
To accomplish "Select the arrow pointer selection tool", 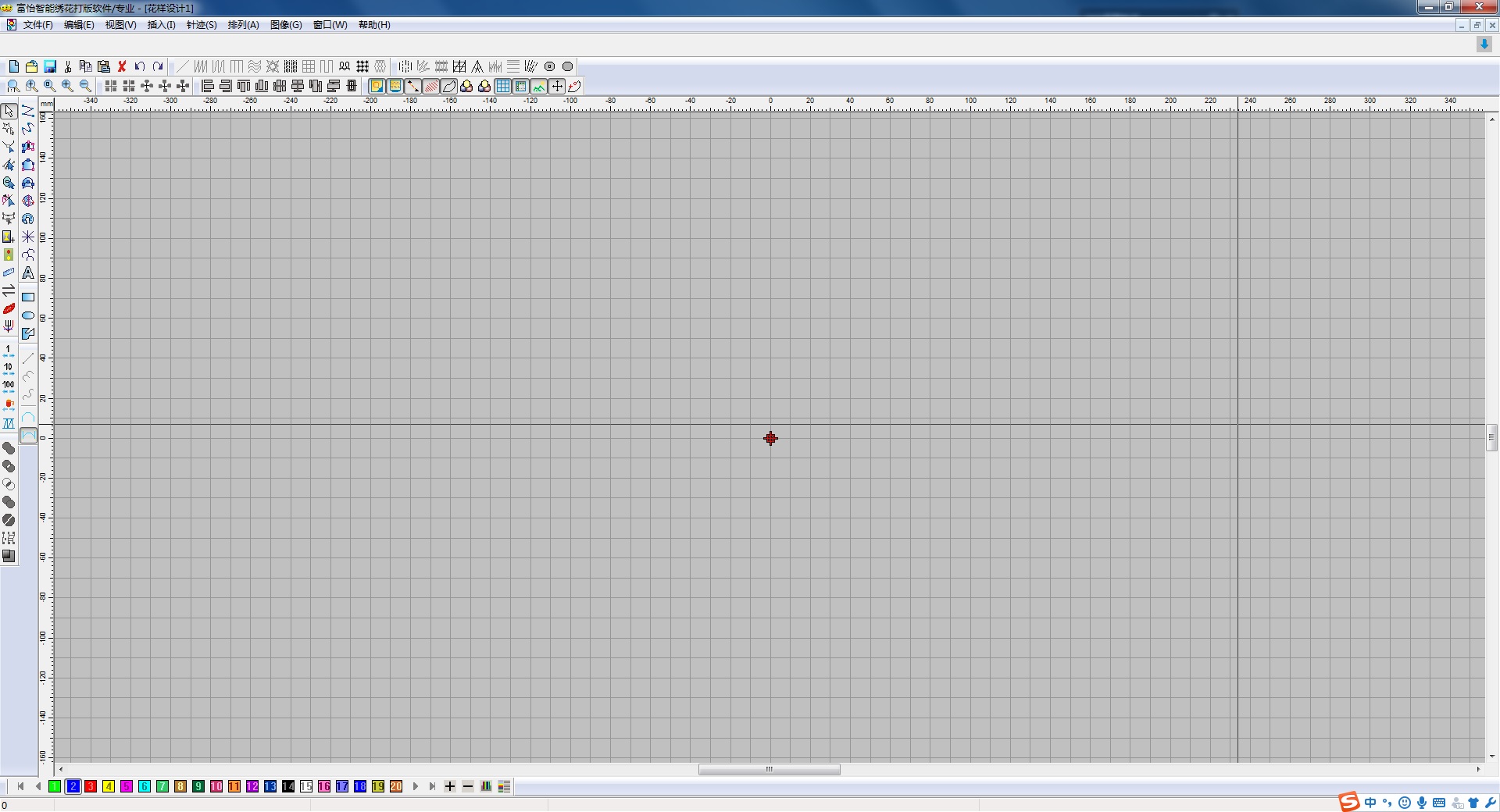I will [9, 111].
